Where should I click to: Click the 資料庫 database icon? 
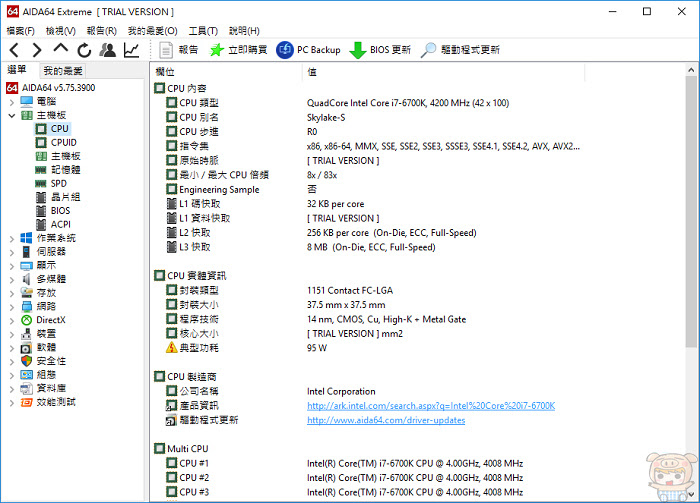tap(26, 388)
